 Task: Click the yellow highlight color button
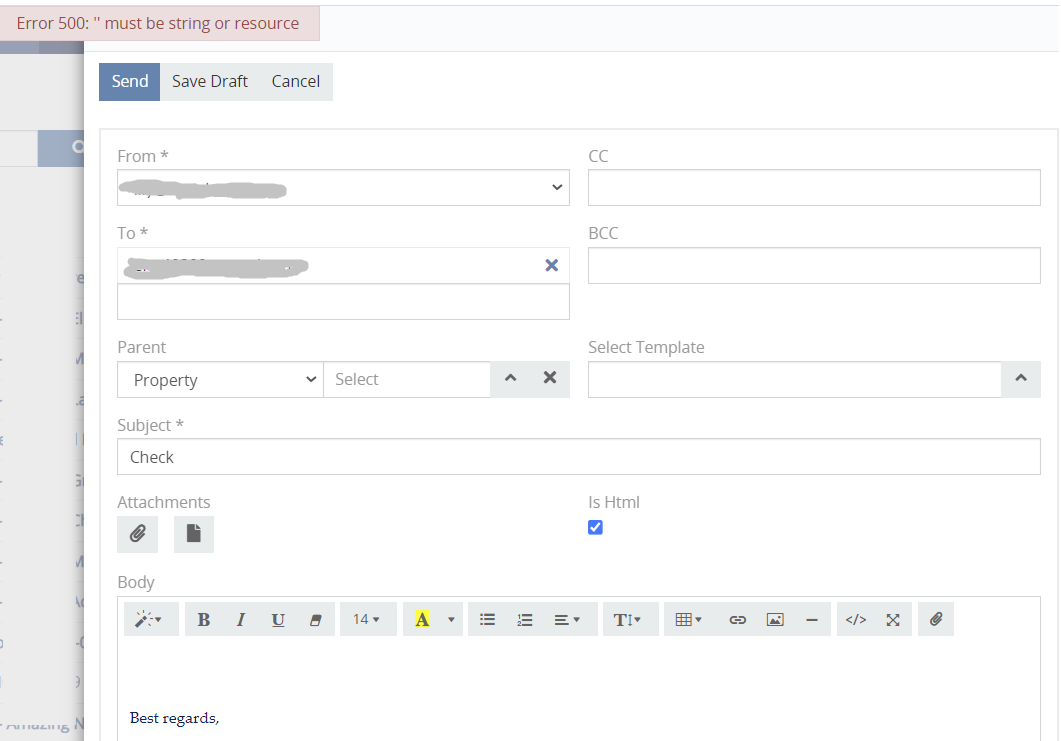(422, 620)
